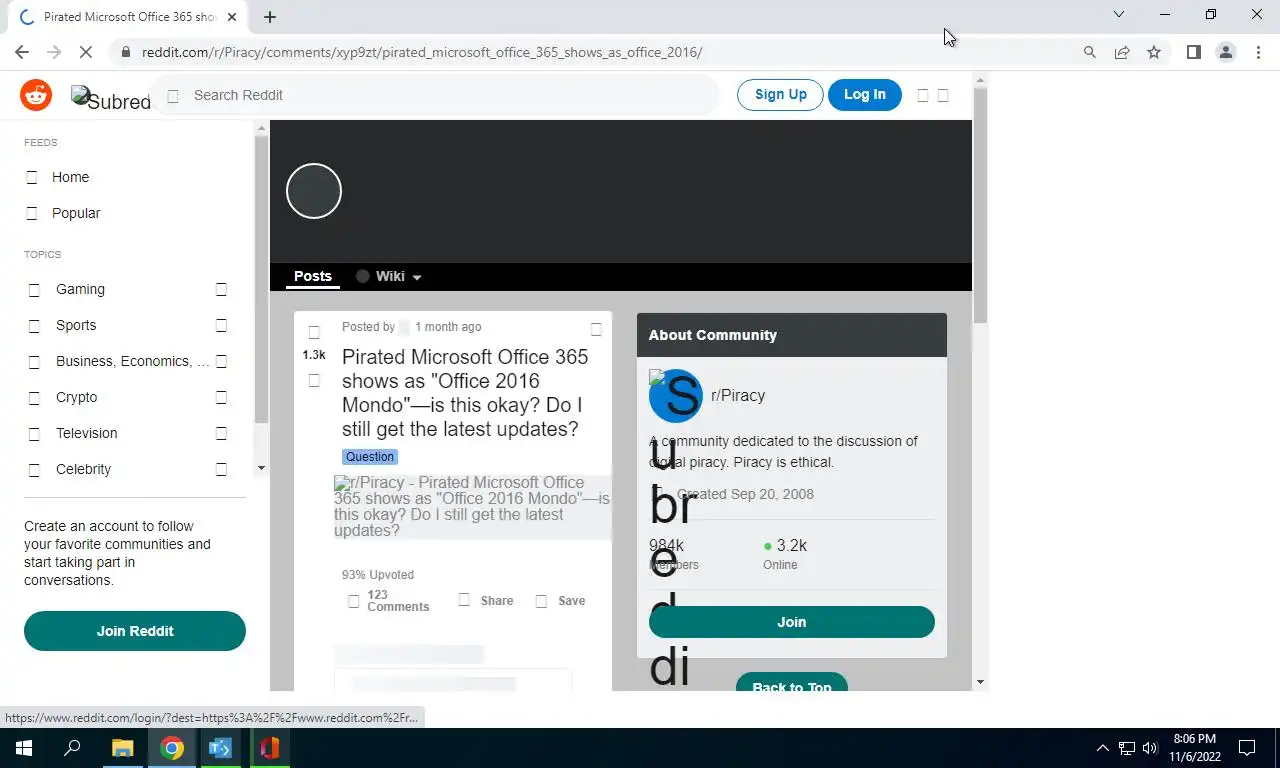Image resolution: width=1280 pixels, height=768 pixels.
Task: Open Chrome zoom magnifier in address bar
Action: tap(1090, 52)
